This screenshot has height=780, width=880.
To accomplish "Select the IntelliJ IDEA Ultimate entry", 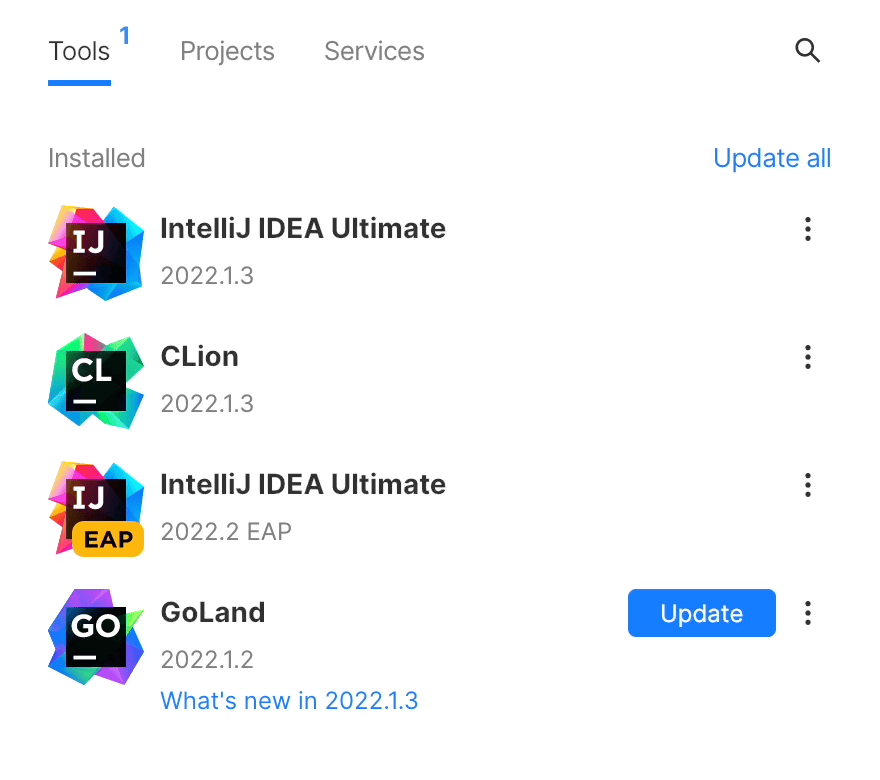I will pyautogui.click(x=303, y=228).
